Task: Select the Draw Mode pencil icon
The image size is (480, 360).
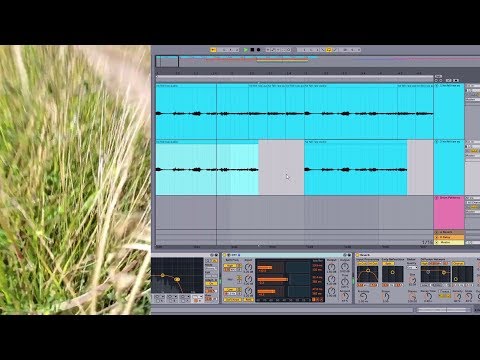Action: [x=323, y=50]
